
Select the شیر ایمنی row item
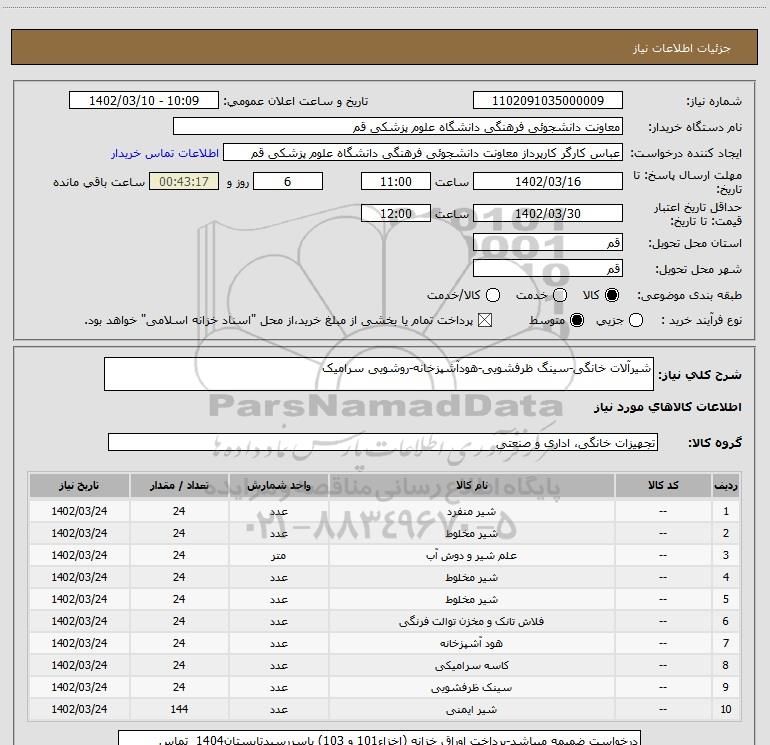click(471, 710)
